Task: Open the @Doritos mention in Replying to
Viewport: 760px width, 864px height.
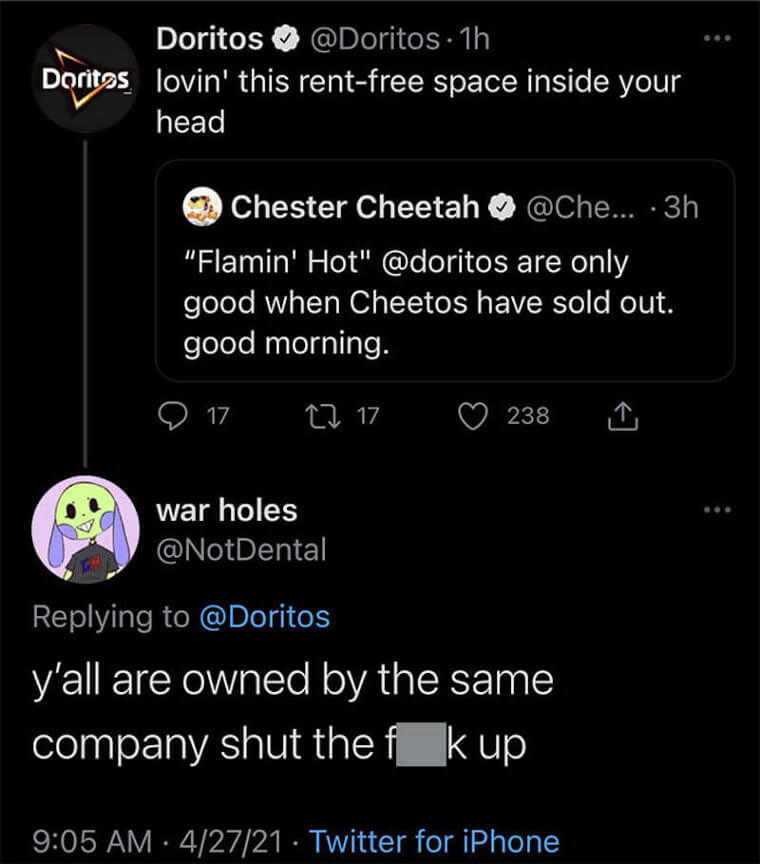Action: tap(265, 617)
